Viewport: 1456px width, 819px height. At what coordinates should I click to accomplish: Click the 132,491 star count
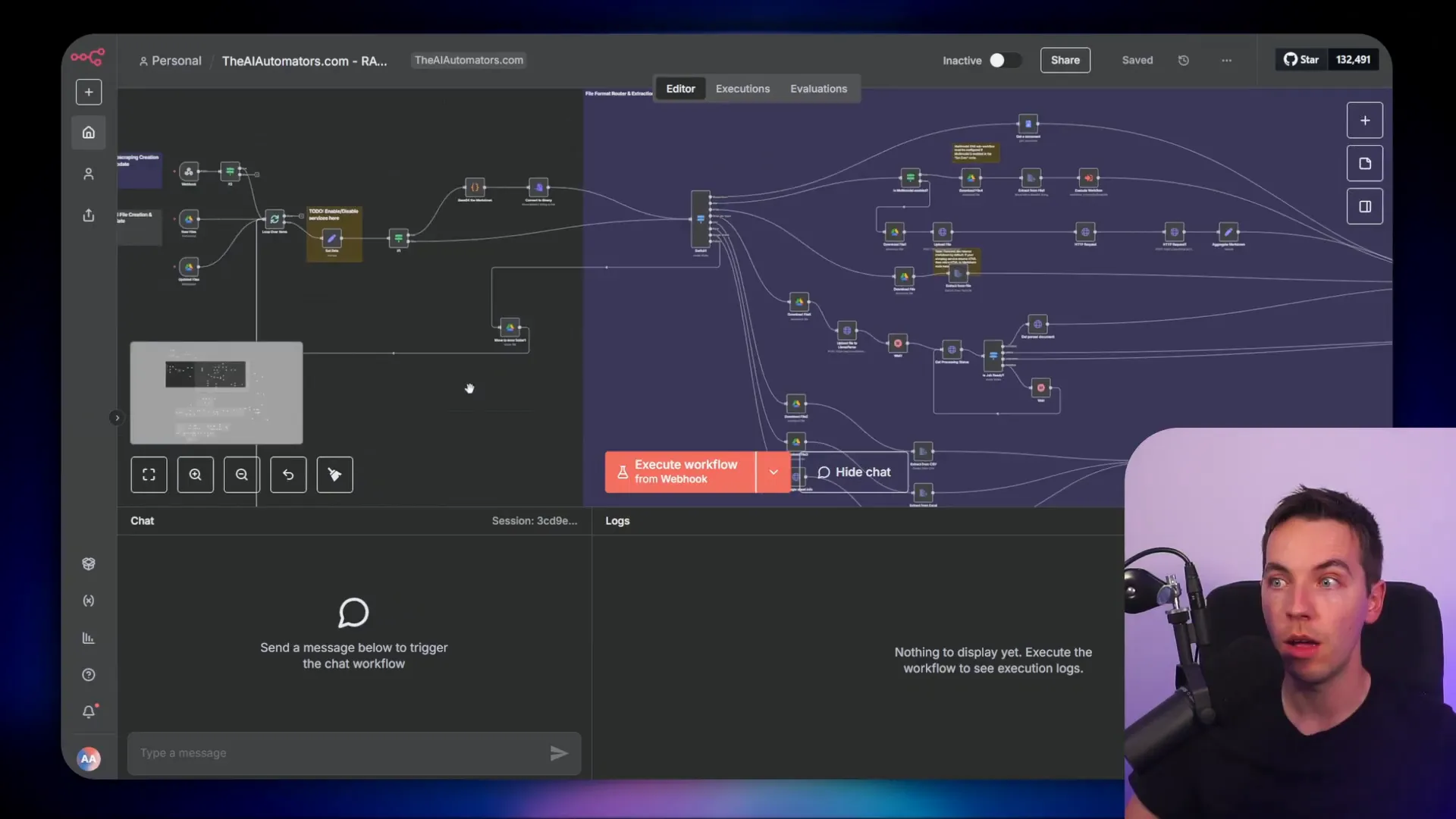(x=1353, y=60)
